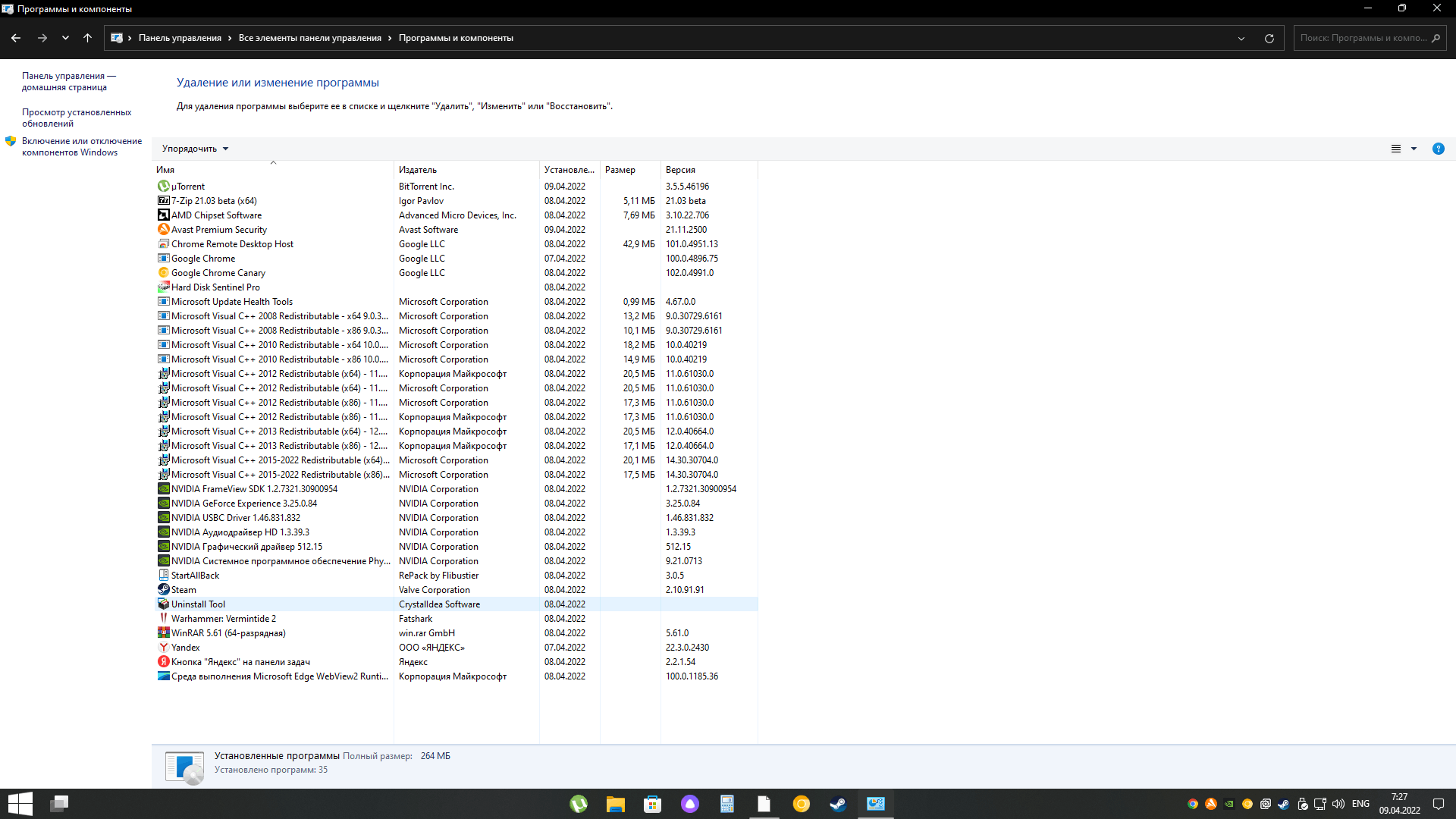Open the notification center icon
Image resolution: width=1456 pixels, height=819 pixels.
[x=1438, y=804]
